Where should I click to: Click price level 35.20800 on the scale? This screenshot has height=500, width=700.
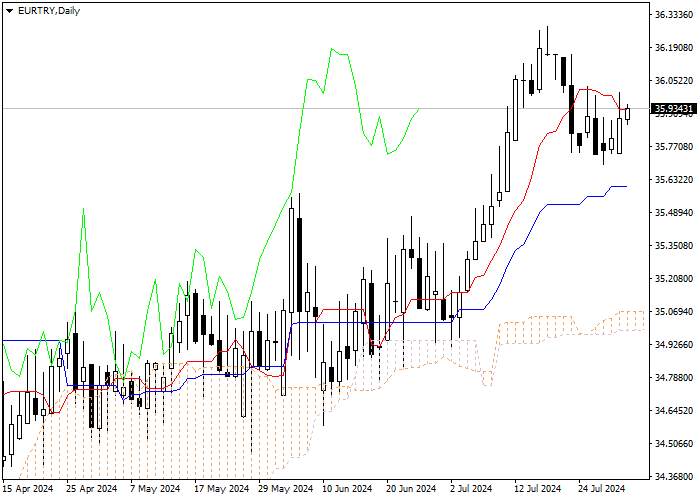tap(674, 279)
